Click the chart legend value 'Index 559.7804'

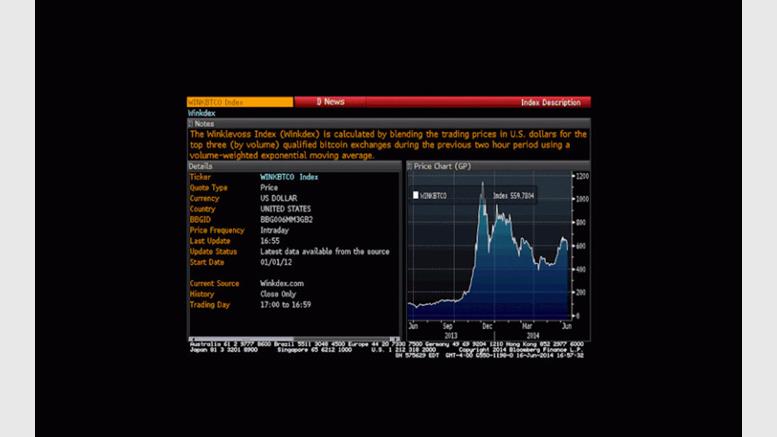[x=513, y=196]
